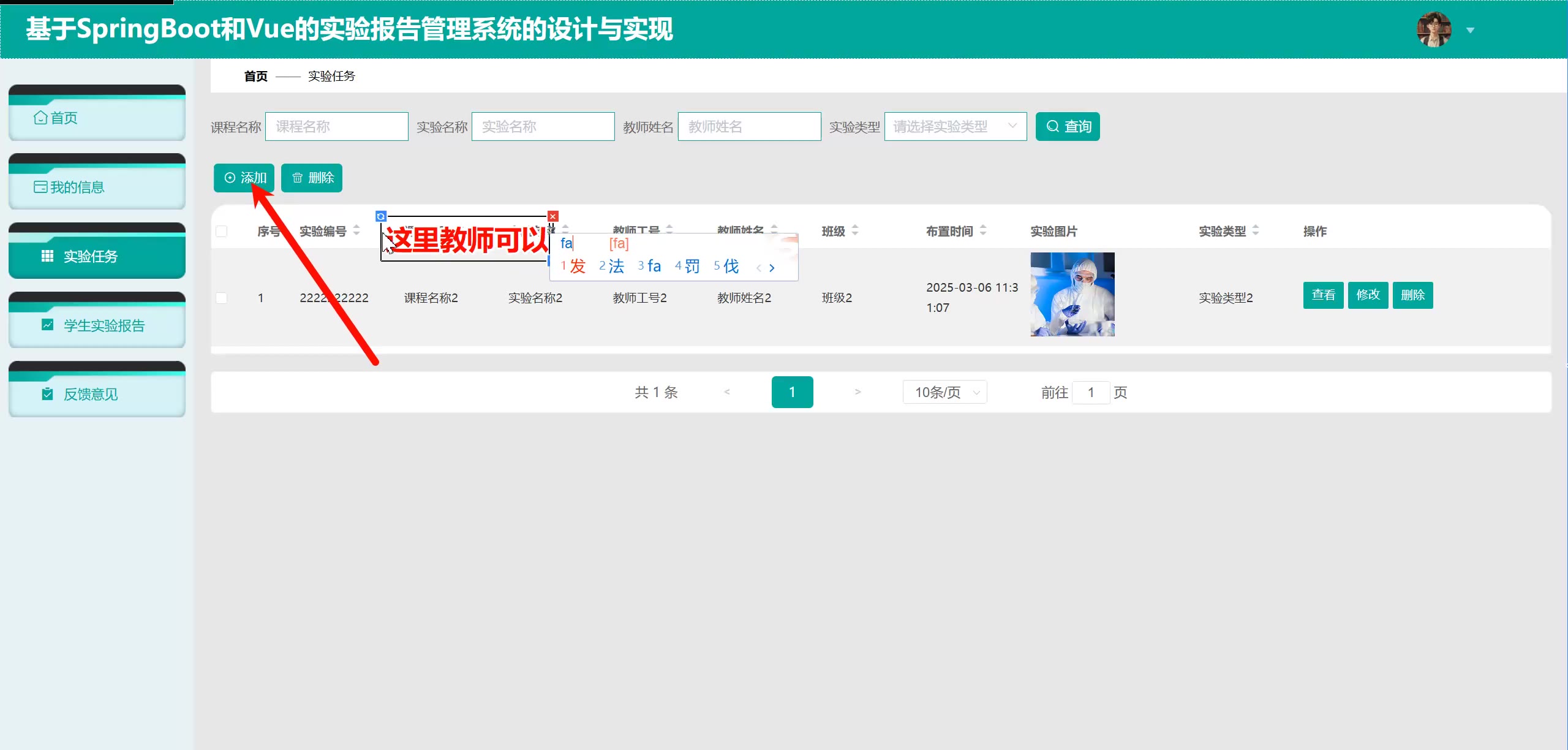Click the experiment image thumbnail
The height and width of the screenshot is (750, 1568).
[1072, 295]
